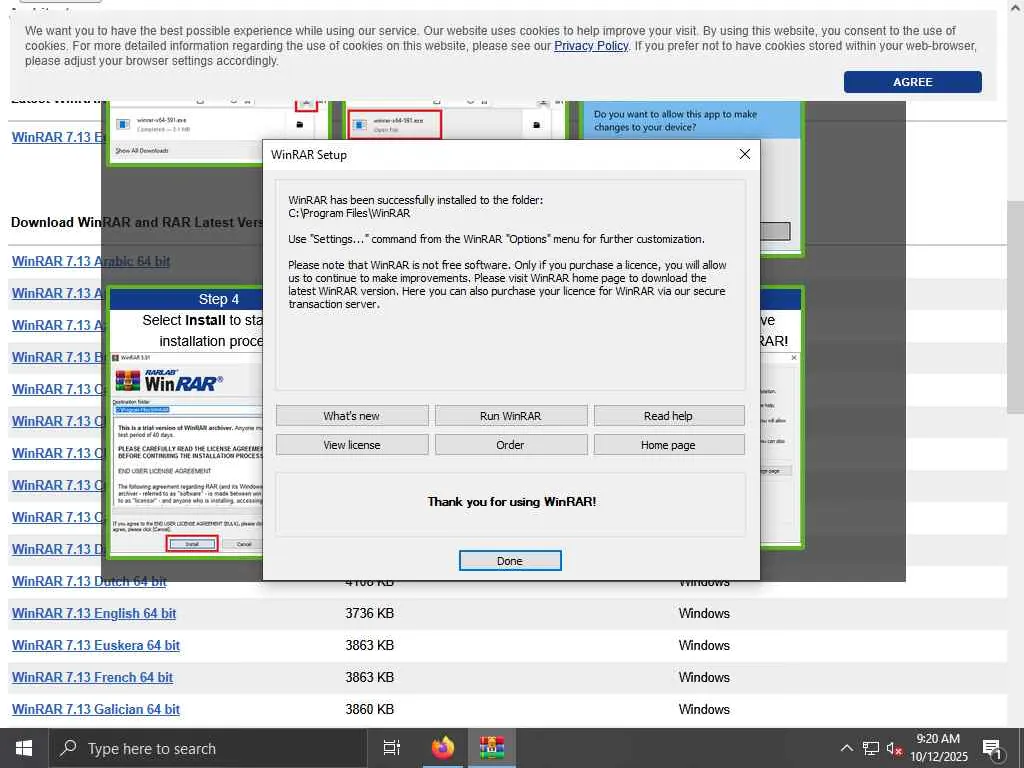Launch Run WinRAR button

511,416
